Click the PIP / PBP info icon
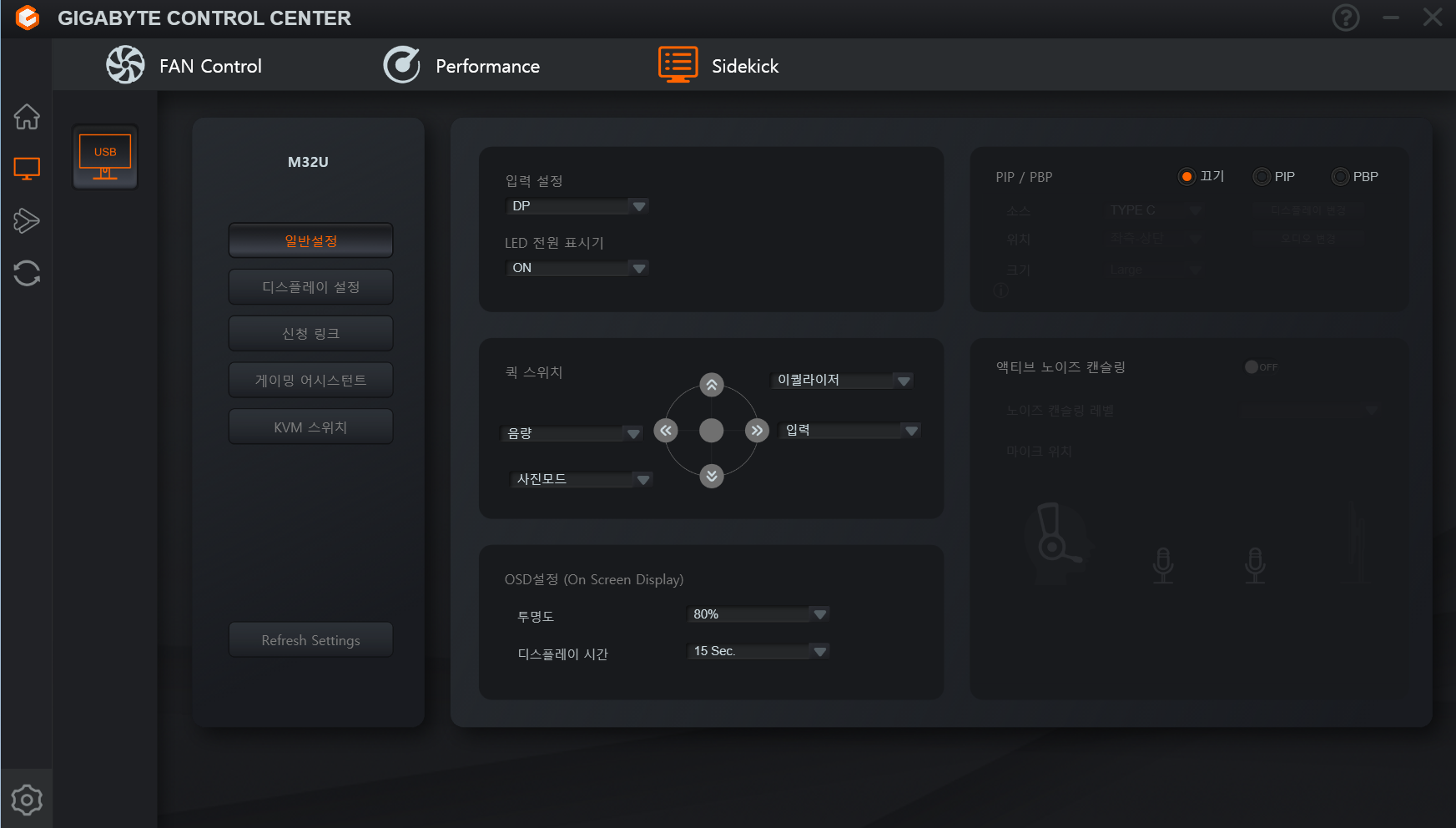 tap(1001, 290)
